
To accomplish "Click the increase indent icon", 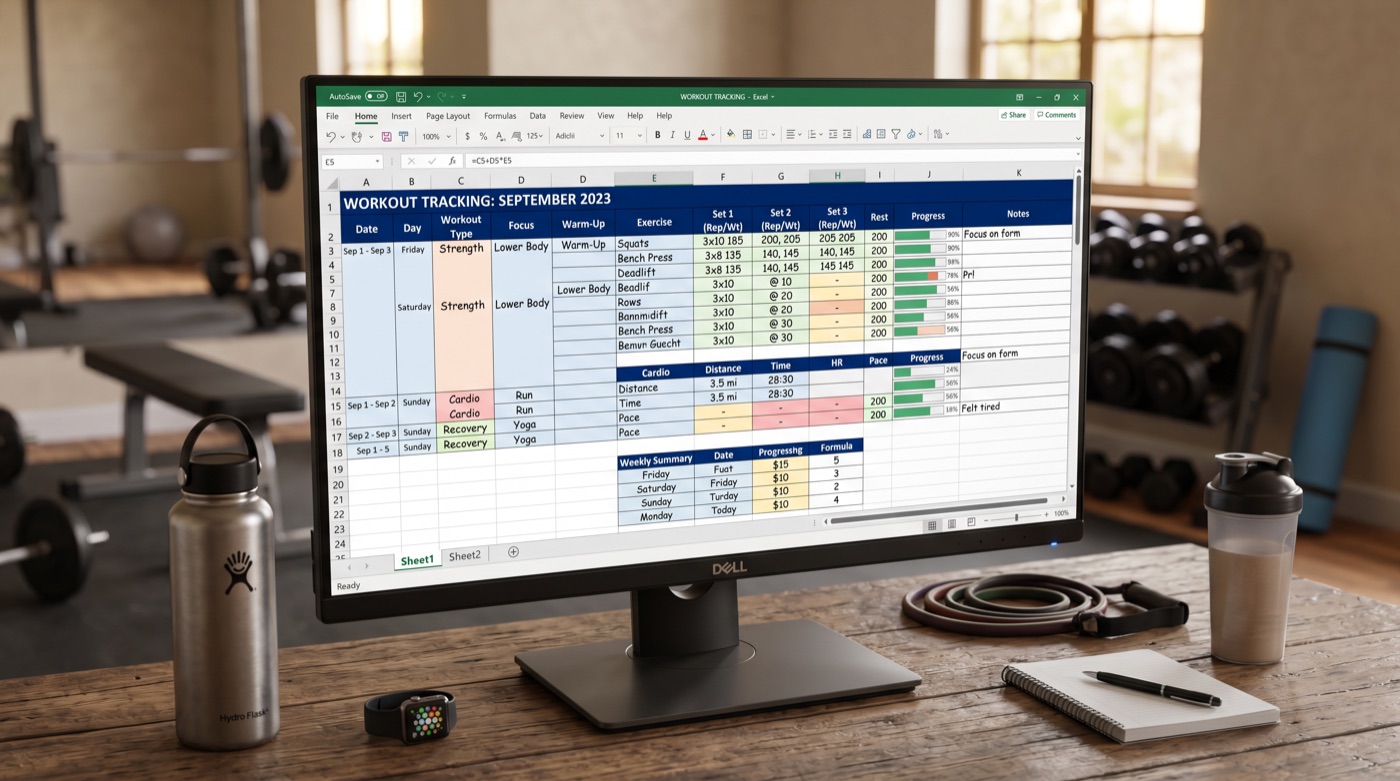I will 847,134.
